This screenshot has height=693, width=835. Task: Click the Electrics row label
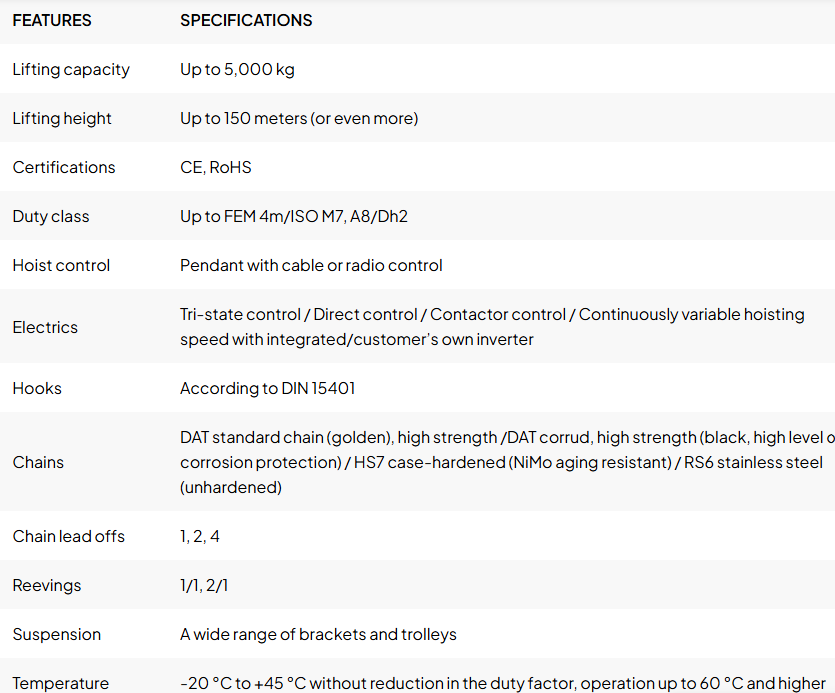(x=45, y=327)
